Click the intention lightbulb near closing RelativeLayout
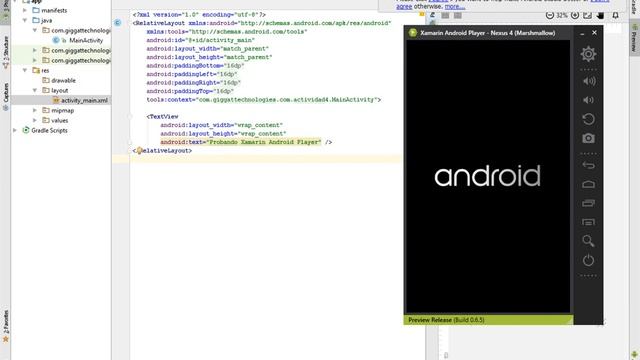 tap(139, 151)
